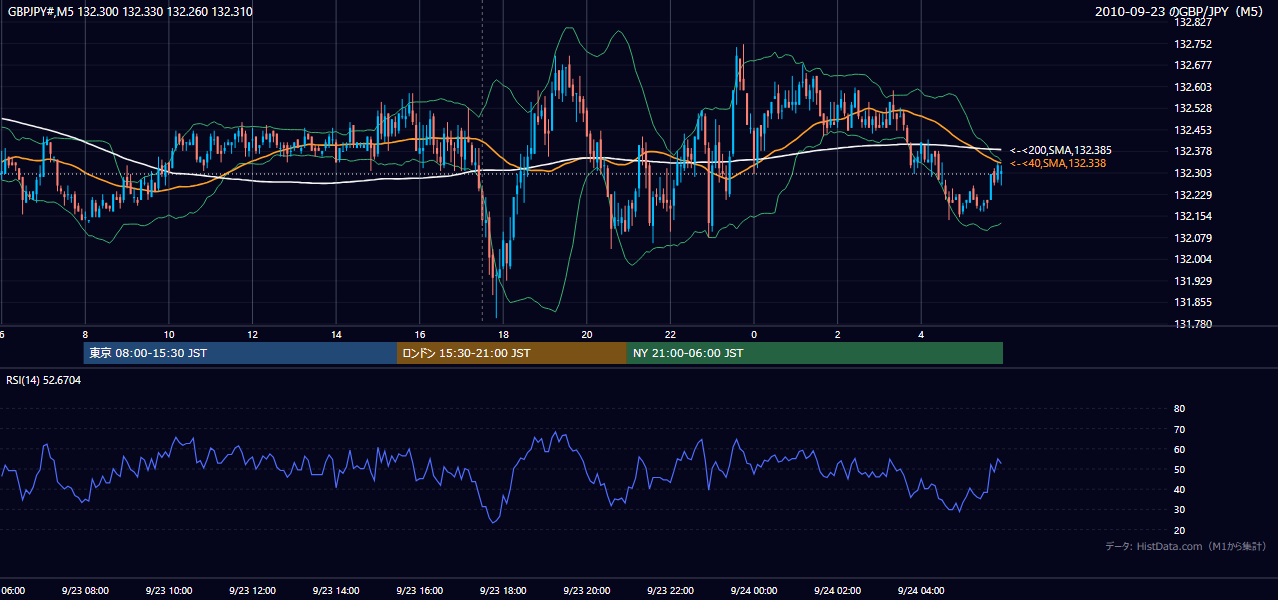Select the 200 SMA label 132.385

click(x=1063, y=150)
